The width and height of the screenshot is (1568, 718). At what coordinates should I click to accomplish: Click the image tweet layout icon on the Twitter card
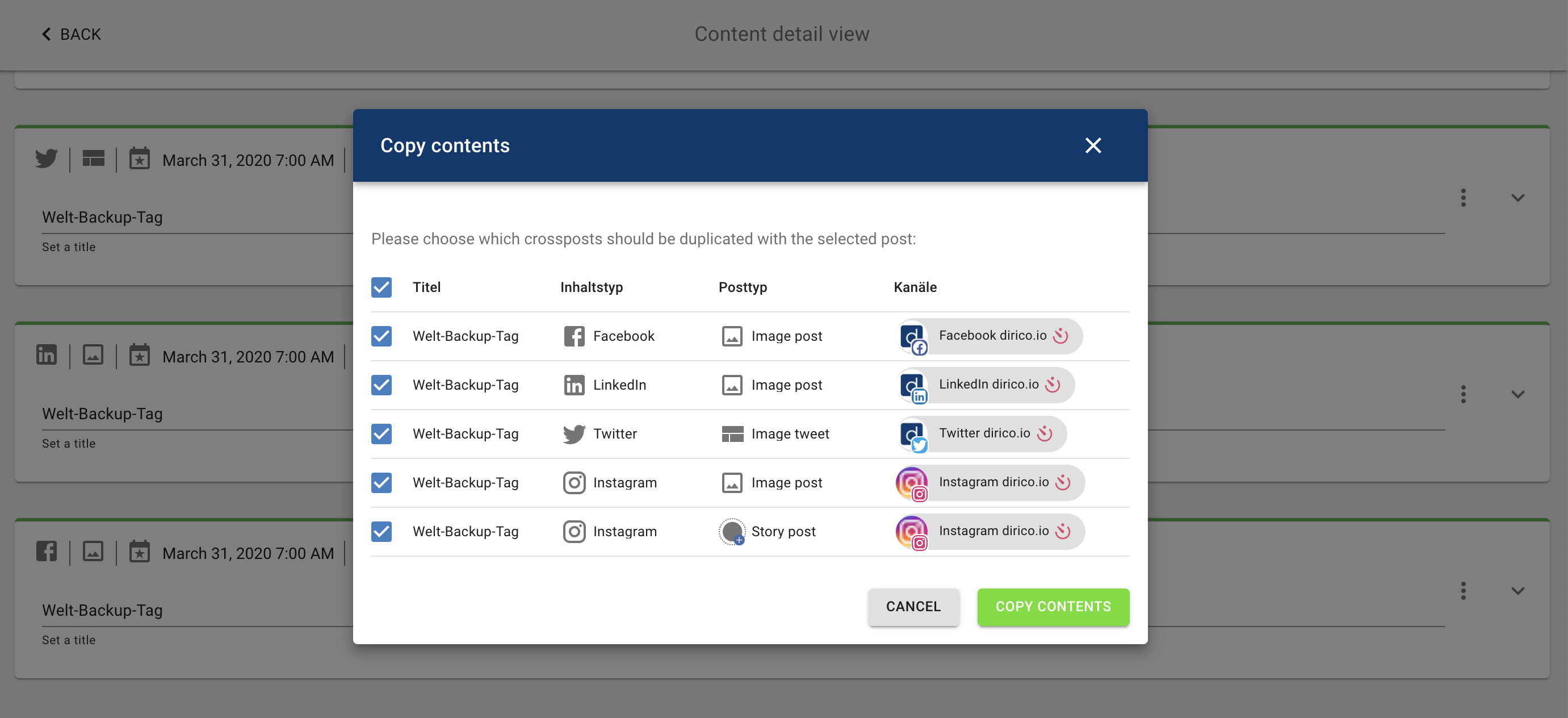93,158
